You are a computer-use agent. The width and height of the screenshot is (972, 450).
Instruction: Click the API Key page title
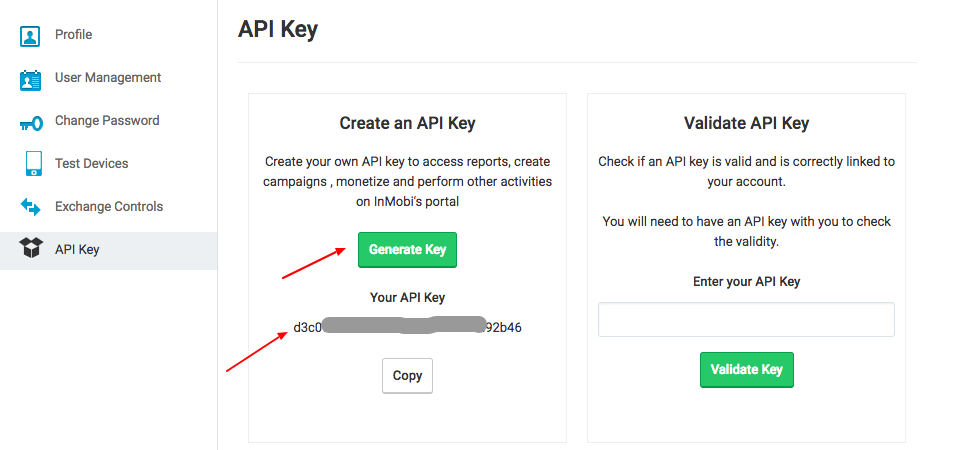tap(278, 29)
